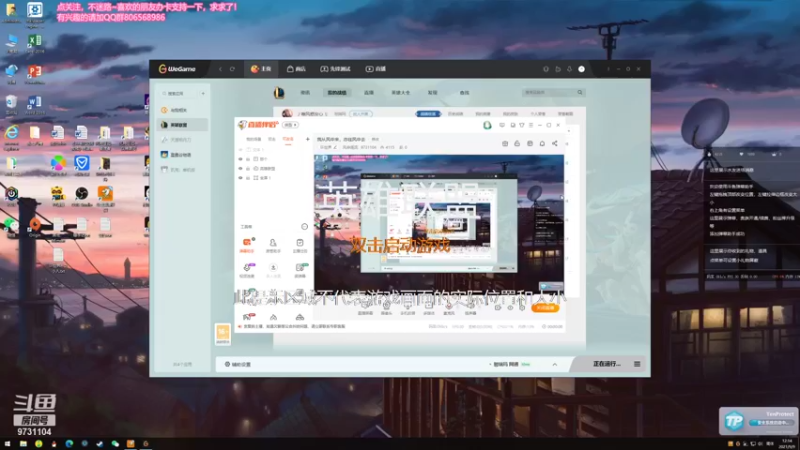Toggle visibility of the camera source layer
This screenshot has width=800, height=450.
pos(240,168)
